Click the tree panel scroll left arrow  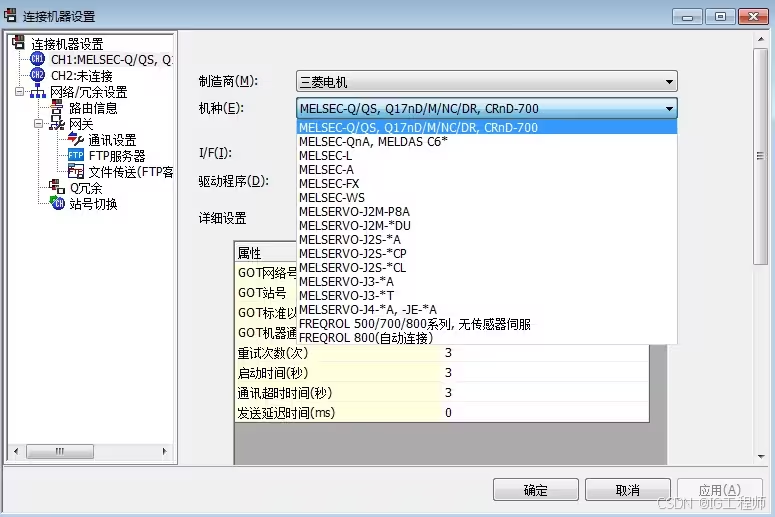tap(16, 451)
